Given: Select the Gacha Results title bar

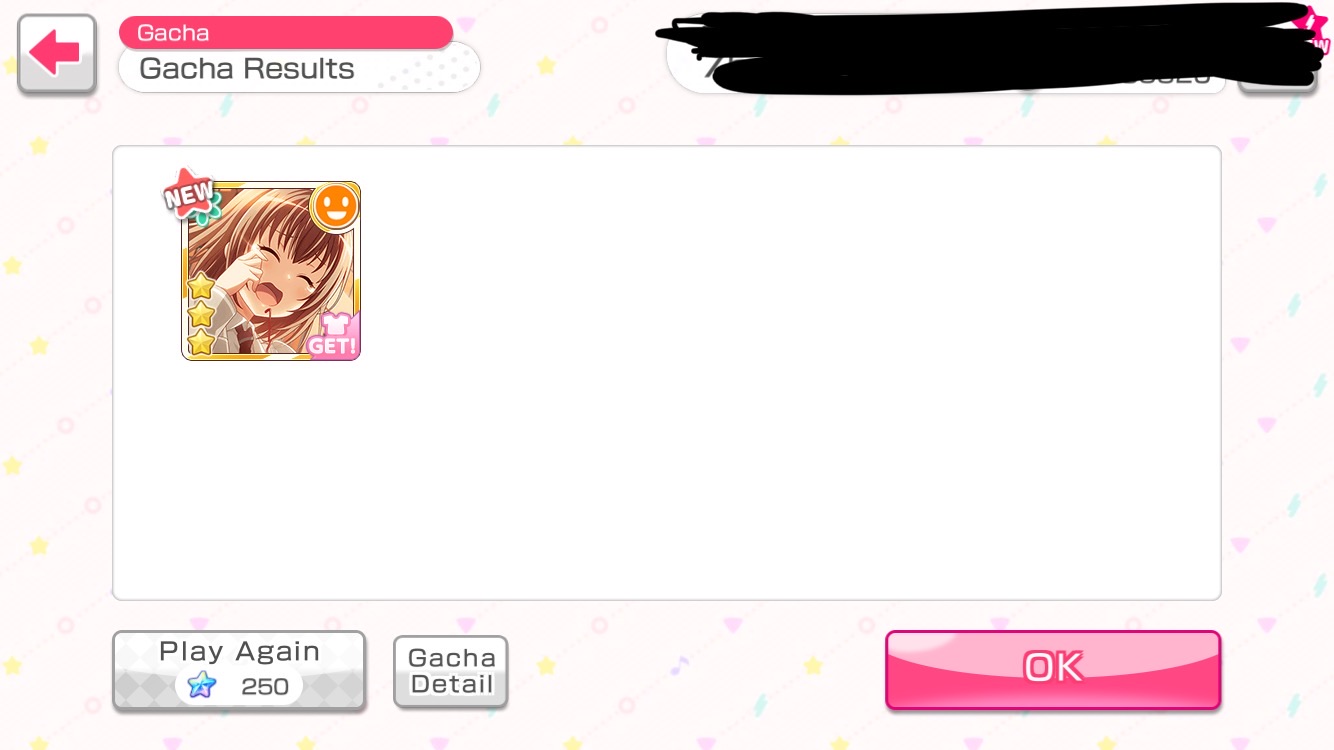Looking at the screenshot, I should 299,69.
